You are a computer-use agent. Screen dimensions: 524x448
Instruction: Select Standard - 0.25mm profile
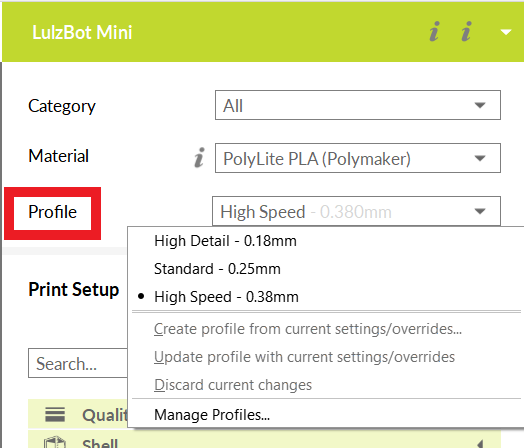click(217, 269)
